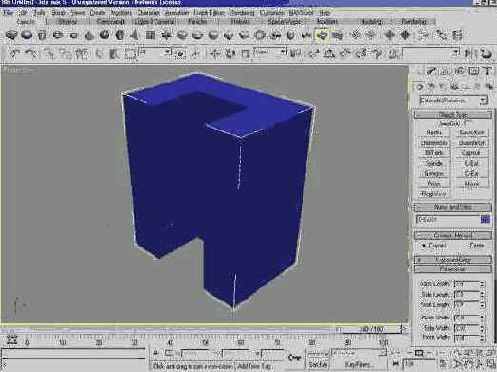Activate the Select and Link tool
The image size is (497, 372).
point(49,54)
